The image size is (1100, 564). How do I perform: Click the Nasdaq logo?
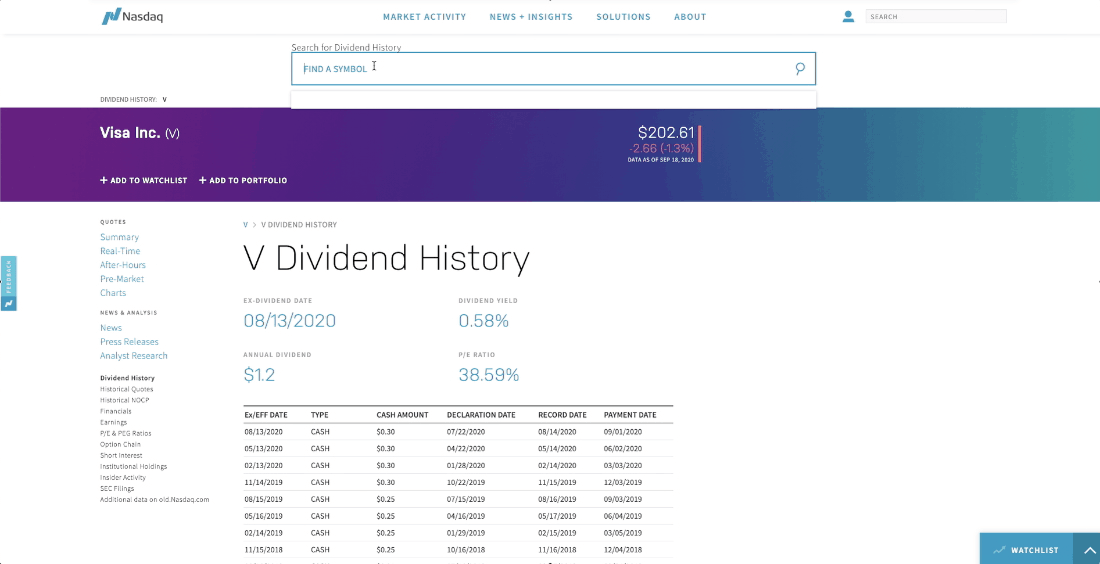coord(132,16)
